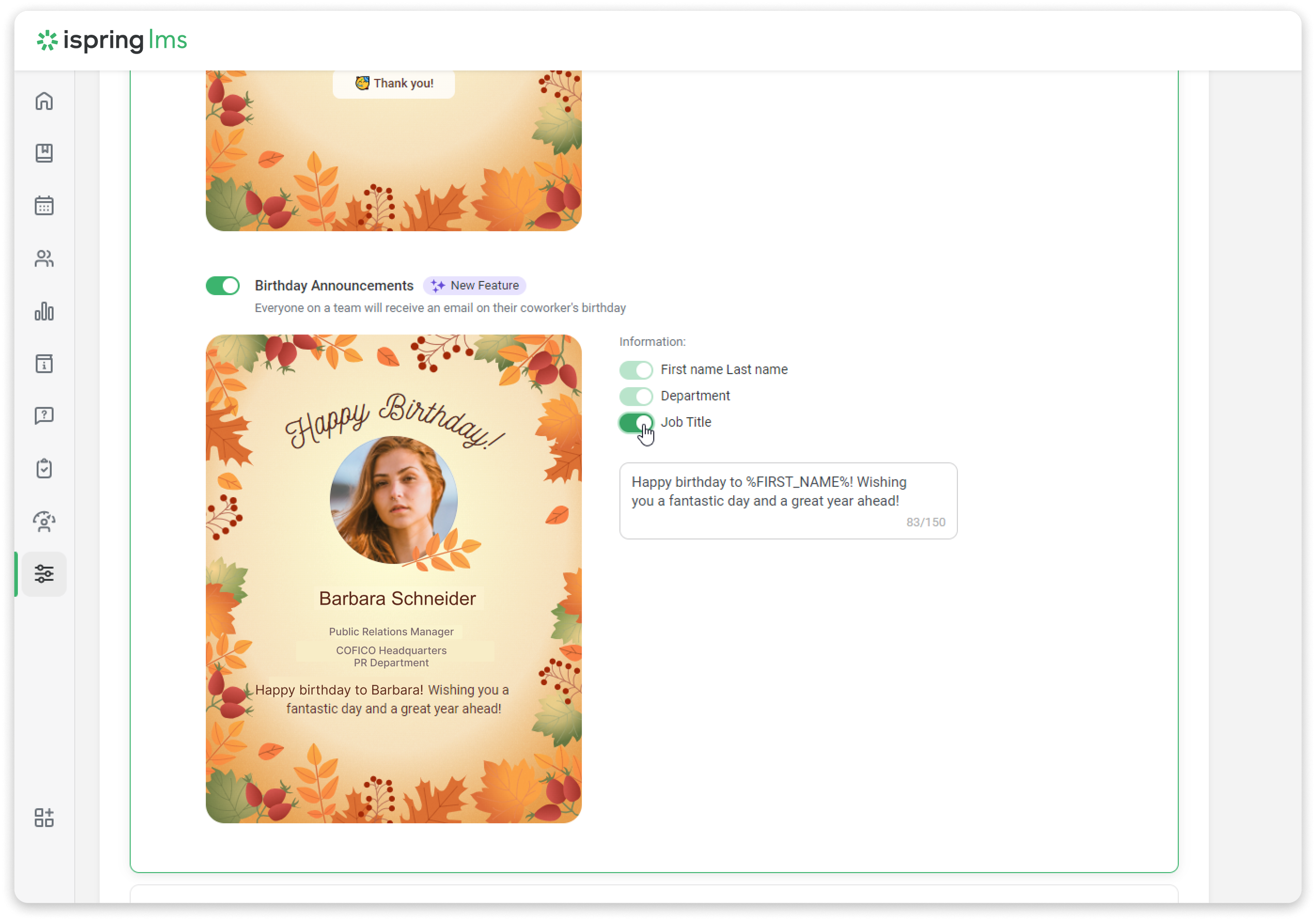The height and width of the screenshot is (921, 1316).
Task: Click Barbara Schneider's birthday card preview
Action: tap(394, 578)
